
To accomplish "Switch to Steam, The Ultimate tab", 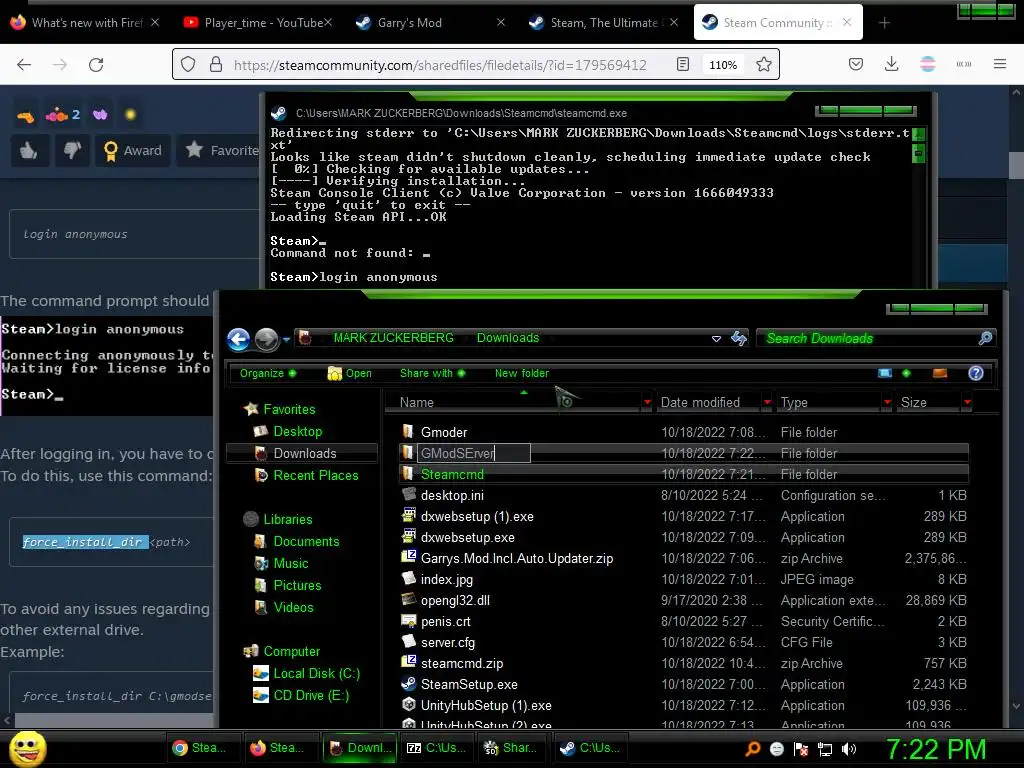I will pyautogui.click(x=603, y=22).
